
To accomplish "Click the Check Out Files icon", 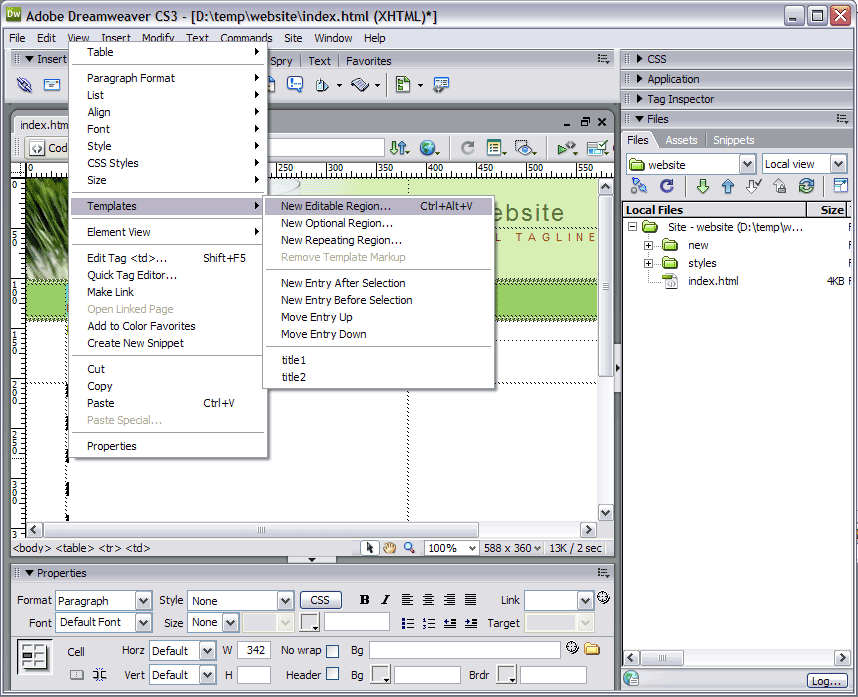I will (x=753, y=186).
